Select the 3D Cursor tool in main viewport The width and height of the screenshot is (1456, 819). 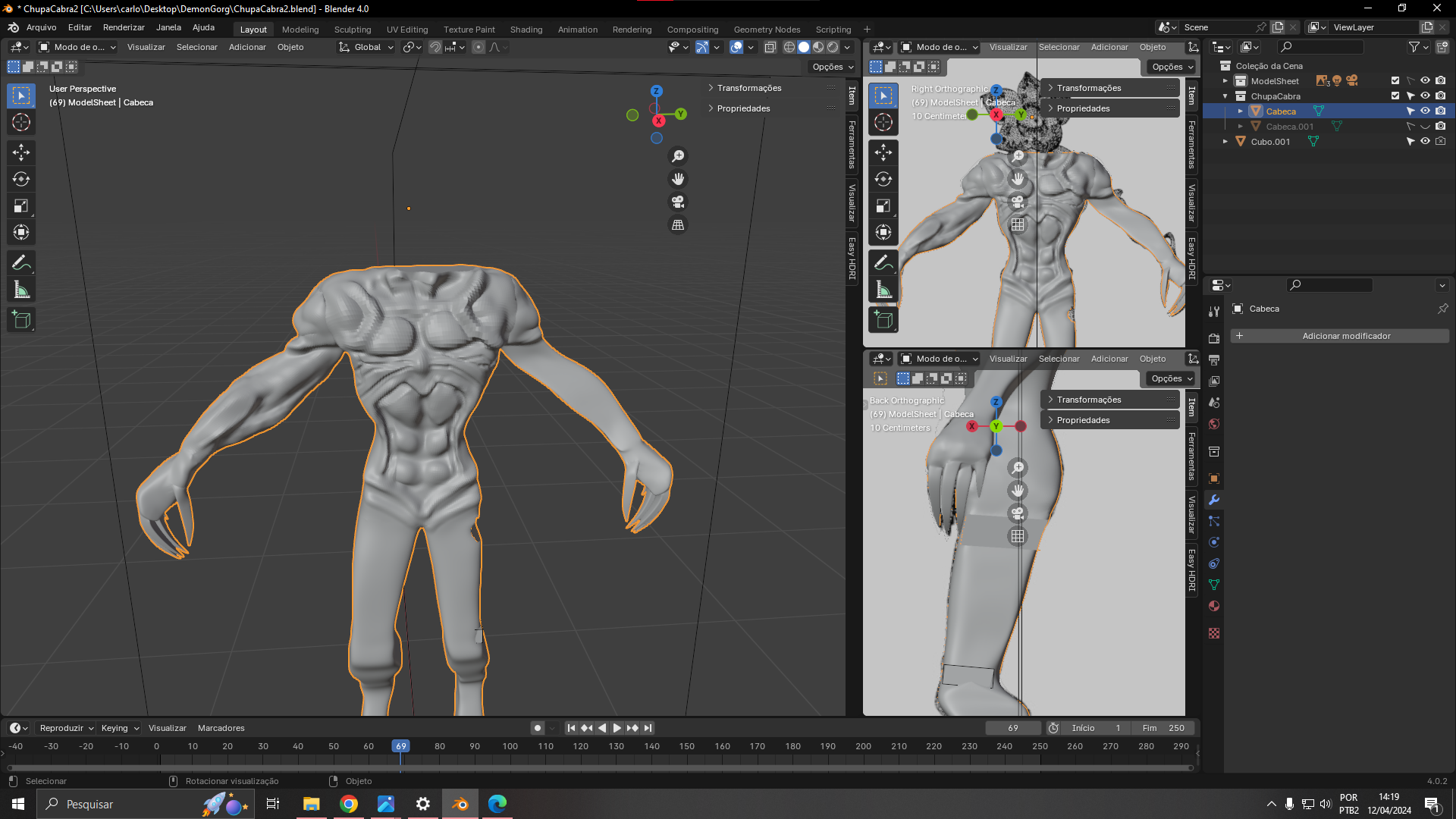click(x=21, y=122)
